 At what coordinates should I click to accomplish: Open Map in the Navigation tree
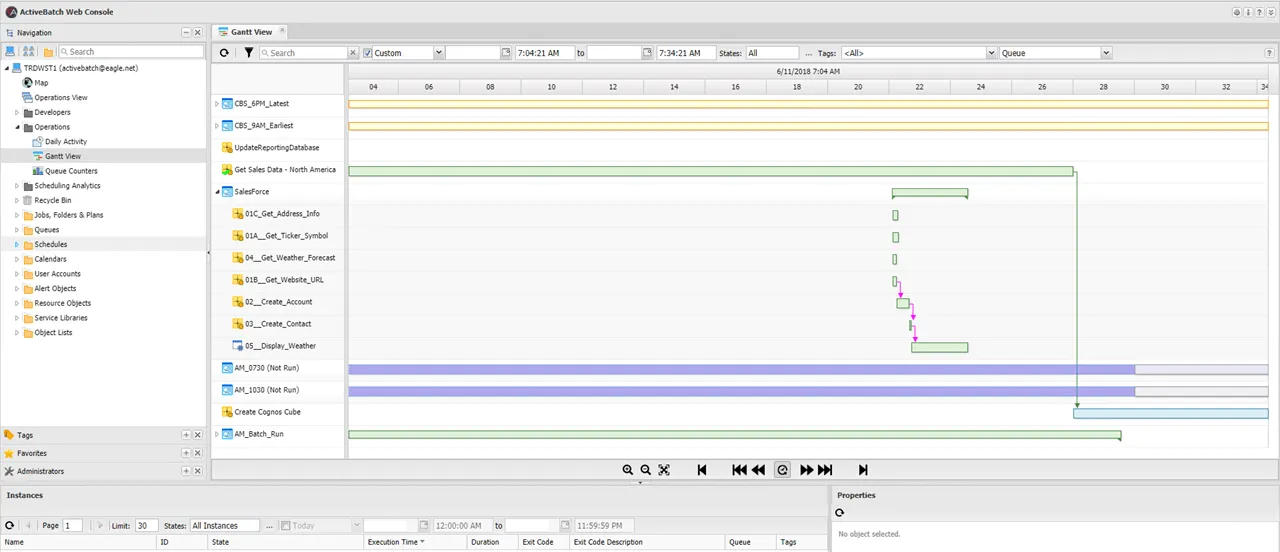41,83
